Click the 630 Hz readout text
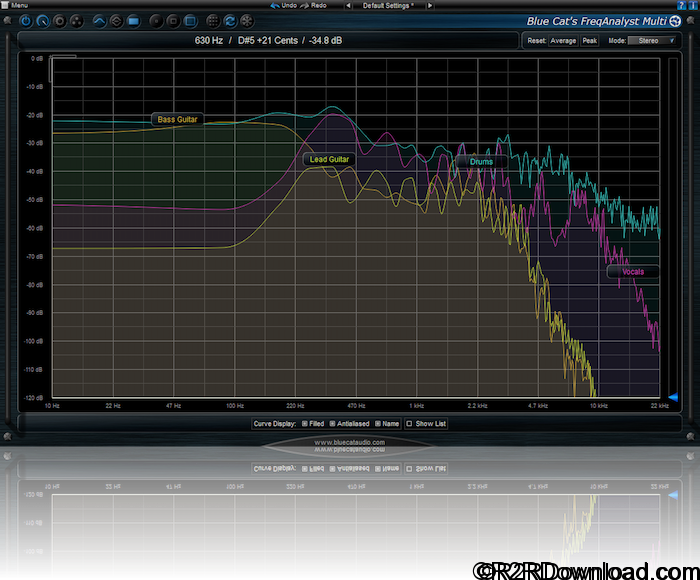Viewport: 700px width, 580px height. (208, 41)
